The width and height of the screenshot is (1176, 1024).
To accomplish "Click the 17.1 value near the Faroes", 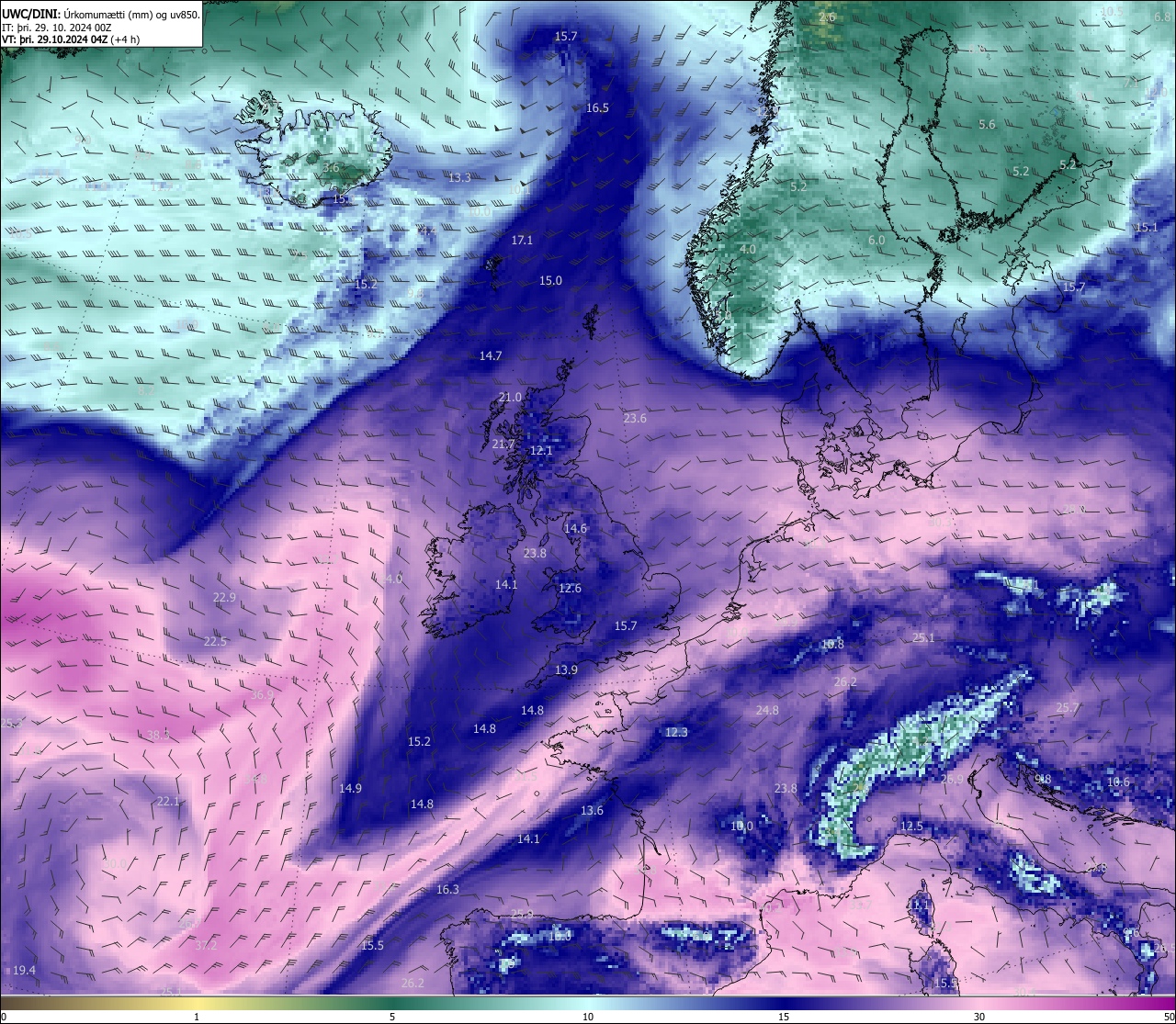I will (x=522, y=240).
